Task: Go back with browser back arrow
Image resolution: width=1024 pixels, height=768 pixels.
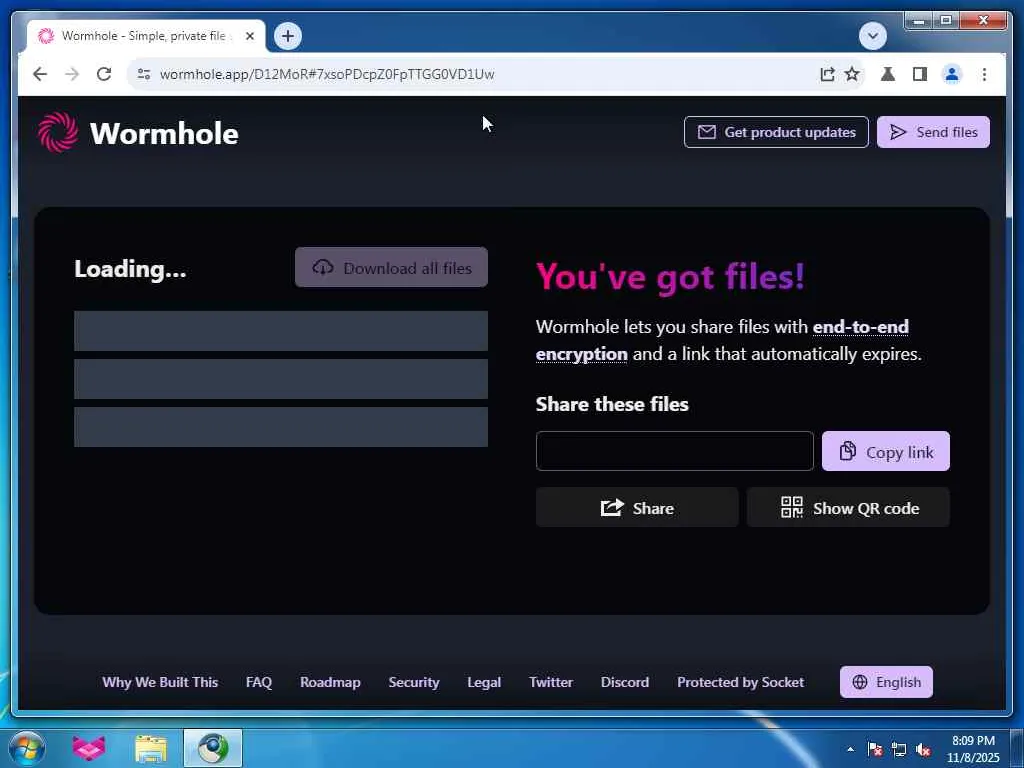Action: coord(40,74)
